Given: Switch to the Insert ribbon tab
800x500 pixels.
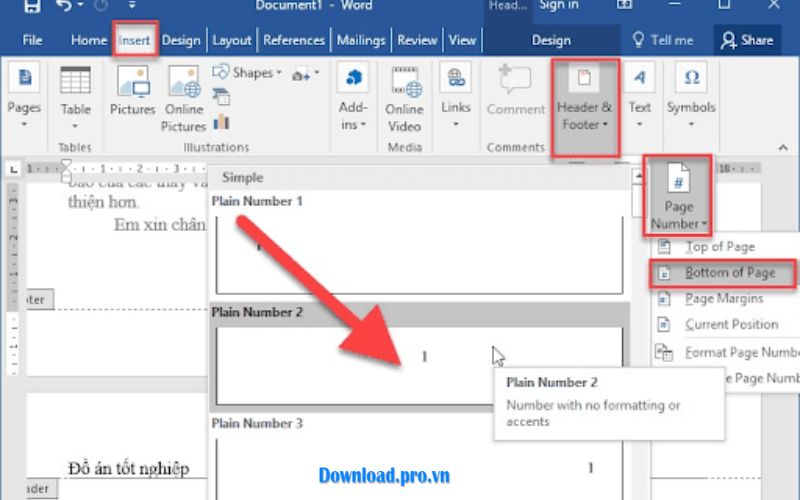Looking at the screenshot, I should (134, 40).
